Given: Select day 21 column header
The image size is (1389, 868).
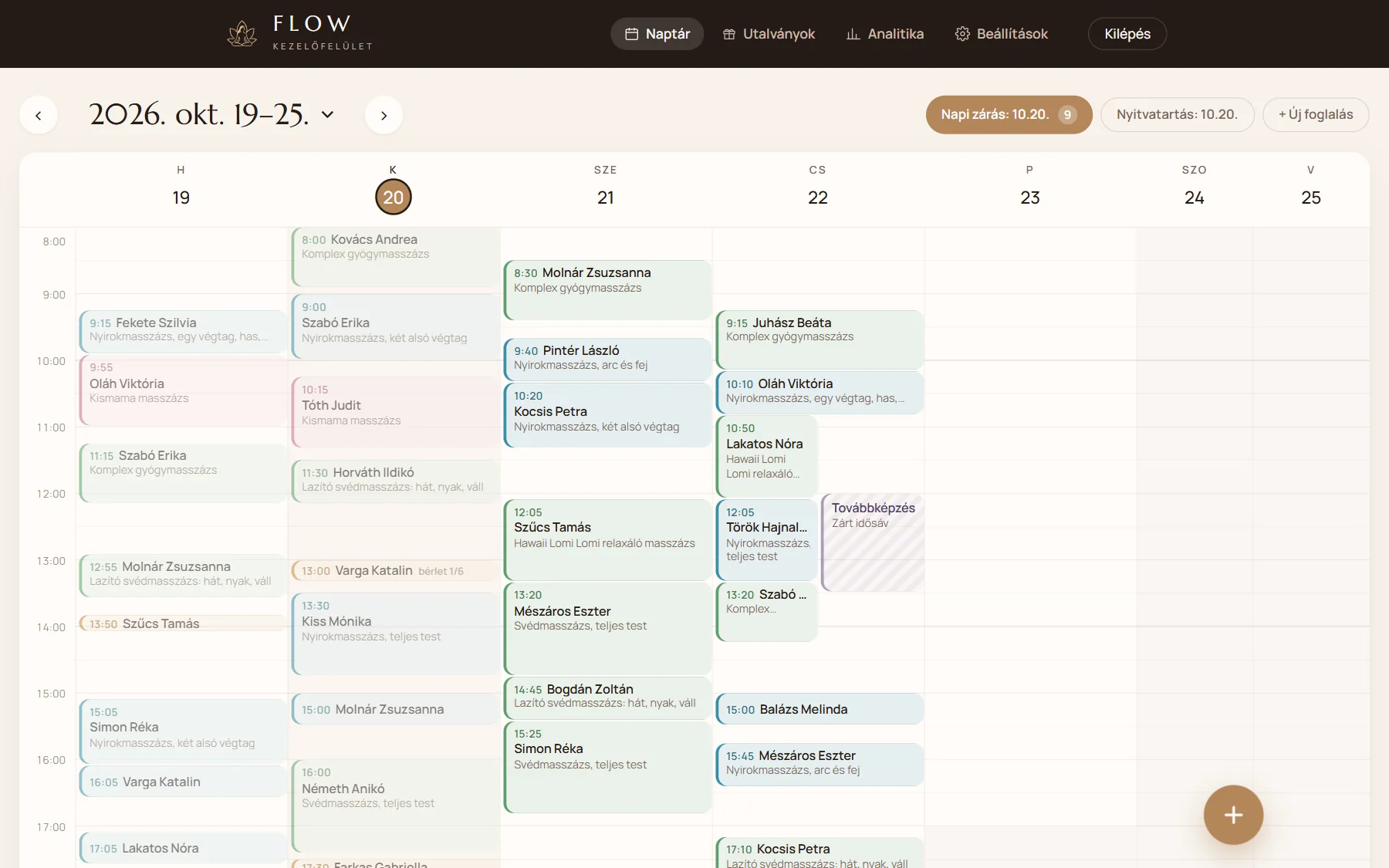Looking at the screenshot, I should tap(606, 198).
